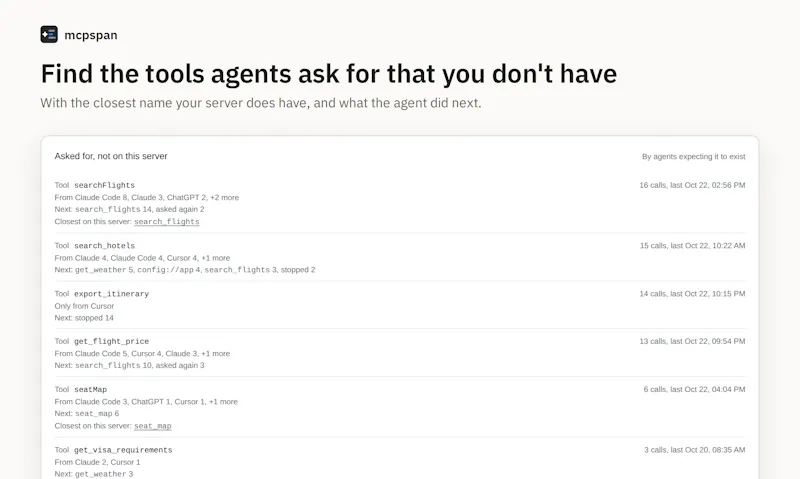The width and height of the screenshot is (800, 479).
Task: Open the mcpspan brand name link
Action: pos(91,35)
